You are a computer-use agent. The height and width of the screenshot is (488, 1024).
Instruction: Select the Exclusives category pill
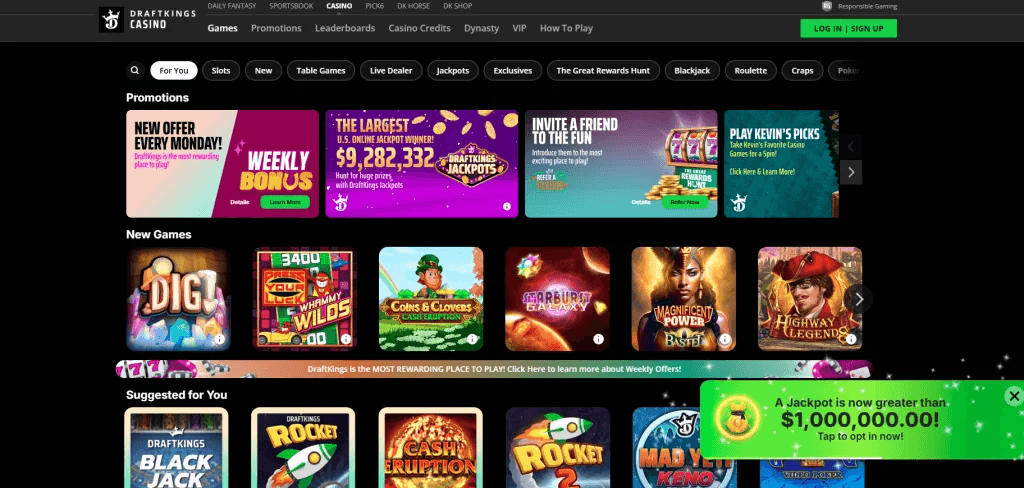(x=513, y=71)
